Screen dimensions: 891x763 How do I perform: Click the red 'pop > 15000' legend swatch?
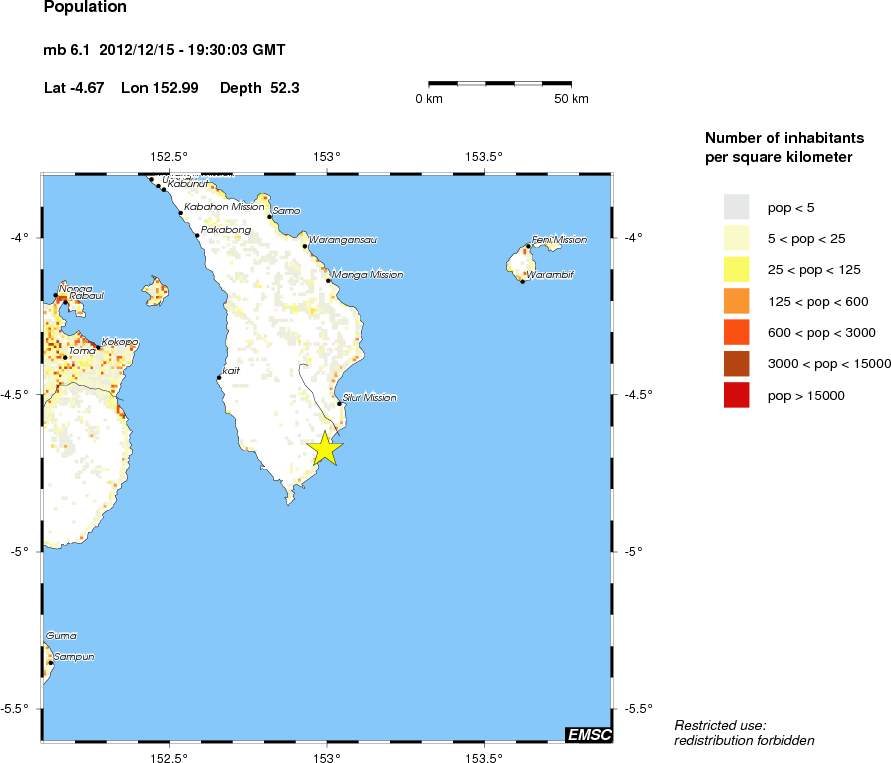click(x=736, y=395)
